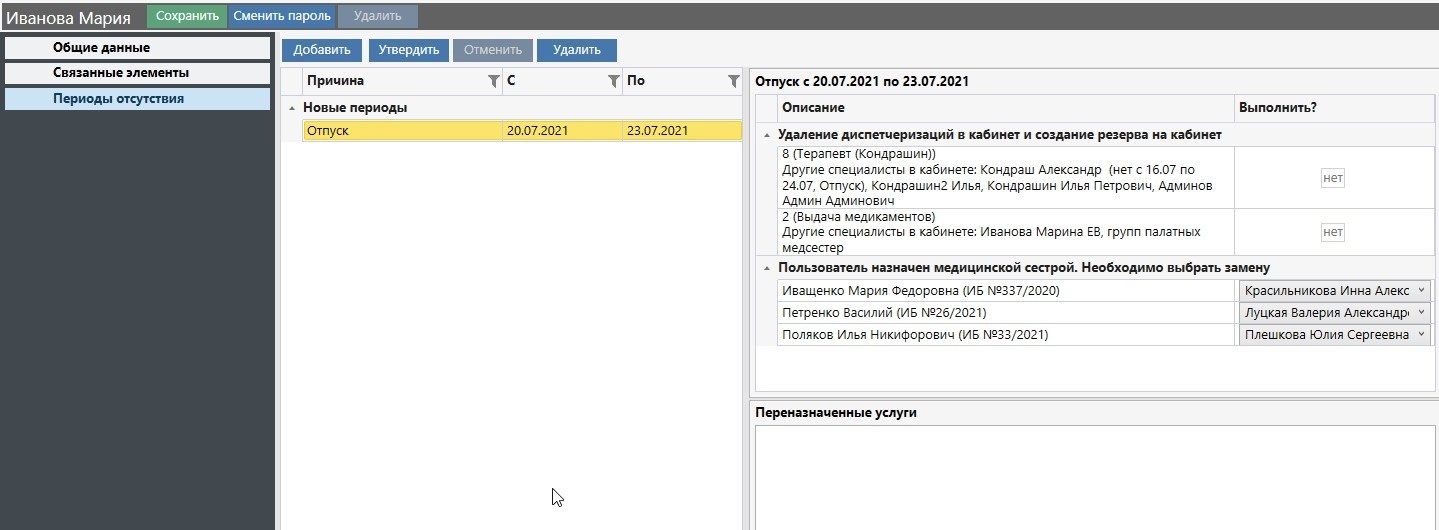Collapse Удаление диспетчеризаций group
The height and width of the screenshot is (530, 1439).
[766, 135]
